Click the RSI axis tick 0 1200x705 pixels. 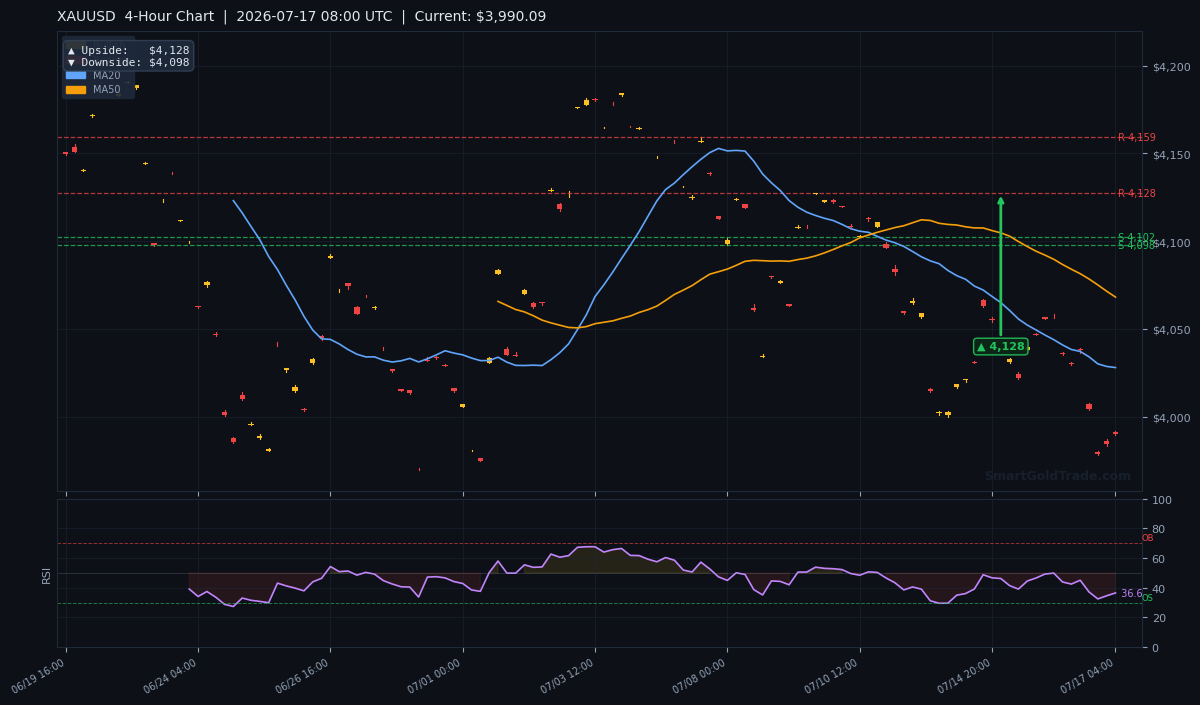coord(1155,648)
